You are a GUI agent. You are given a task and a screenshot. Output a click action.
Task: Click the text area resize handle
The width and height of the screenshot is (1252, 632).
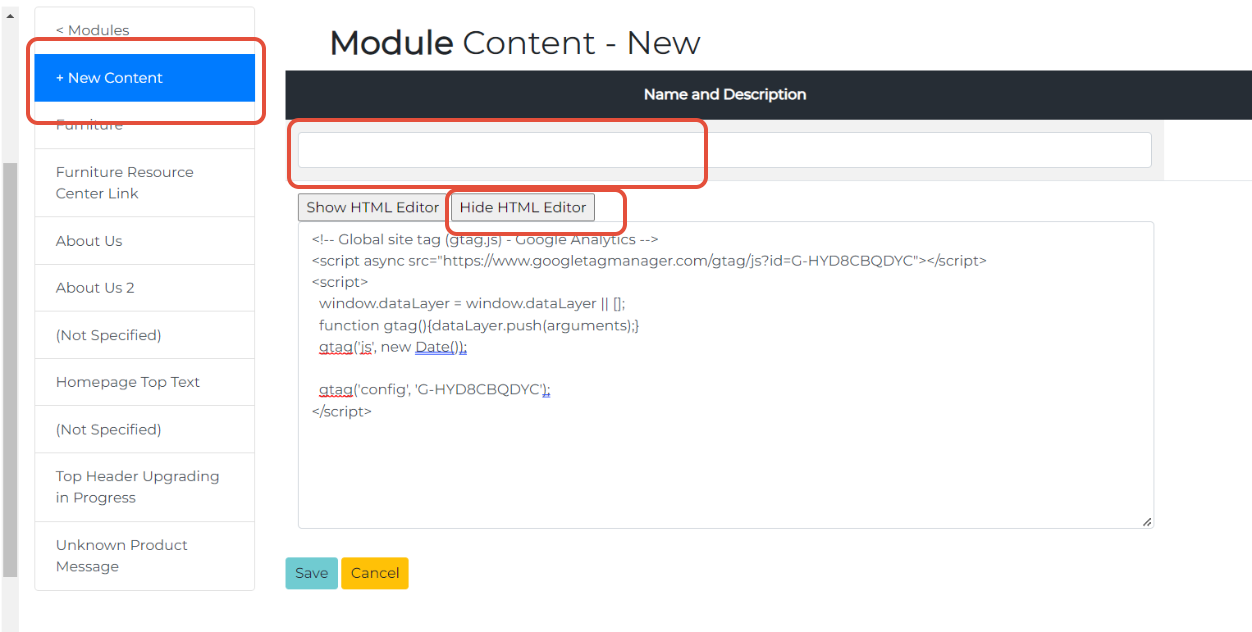[x=1147, y=522]
